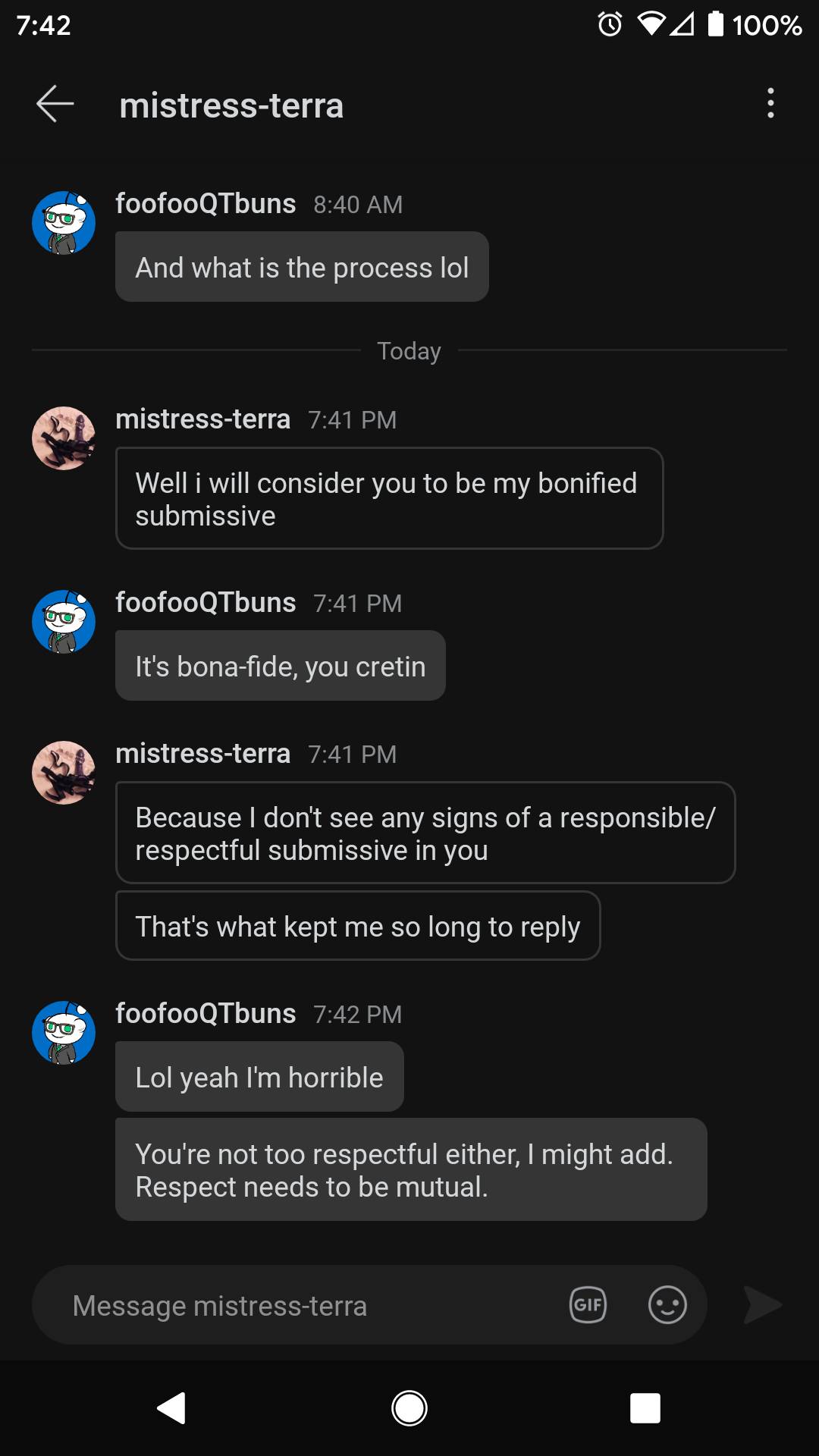Tap the 'Respect needs to be mutual' message
819x1456 pixels.
coord(410,1169)
